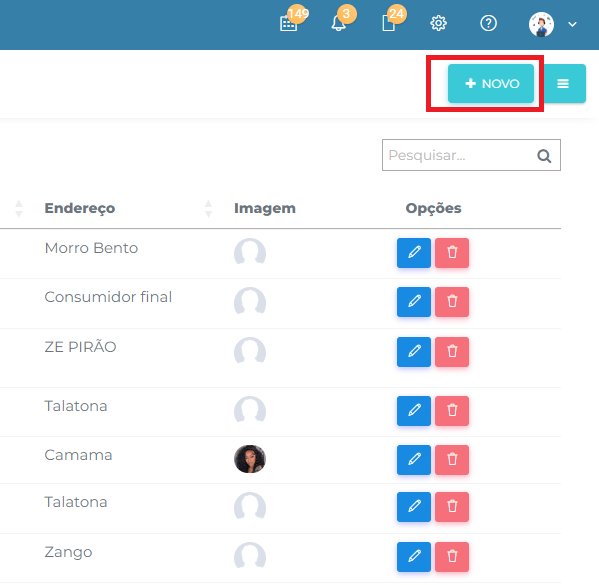599x585 pixels.
Task: Edit the ZE PIRÃO entry
Action: tap(414, 352)
